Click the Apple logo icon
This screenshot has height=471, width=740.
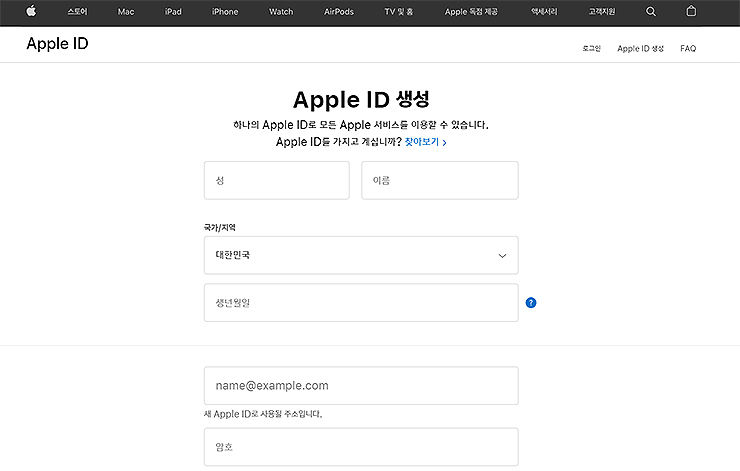(x=31, y=11)
